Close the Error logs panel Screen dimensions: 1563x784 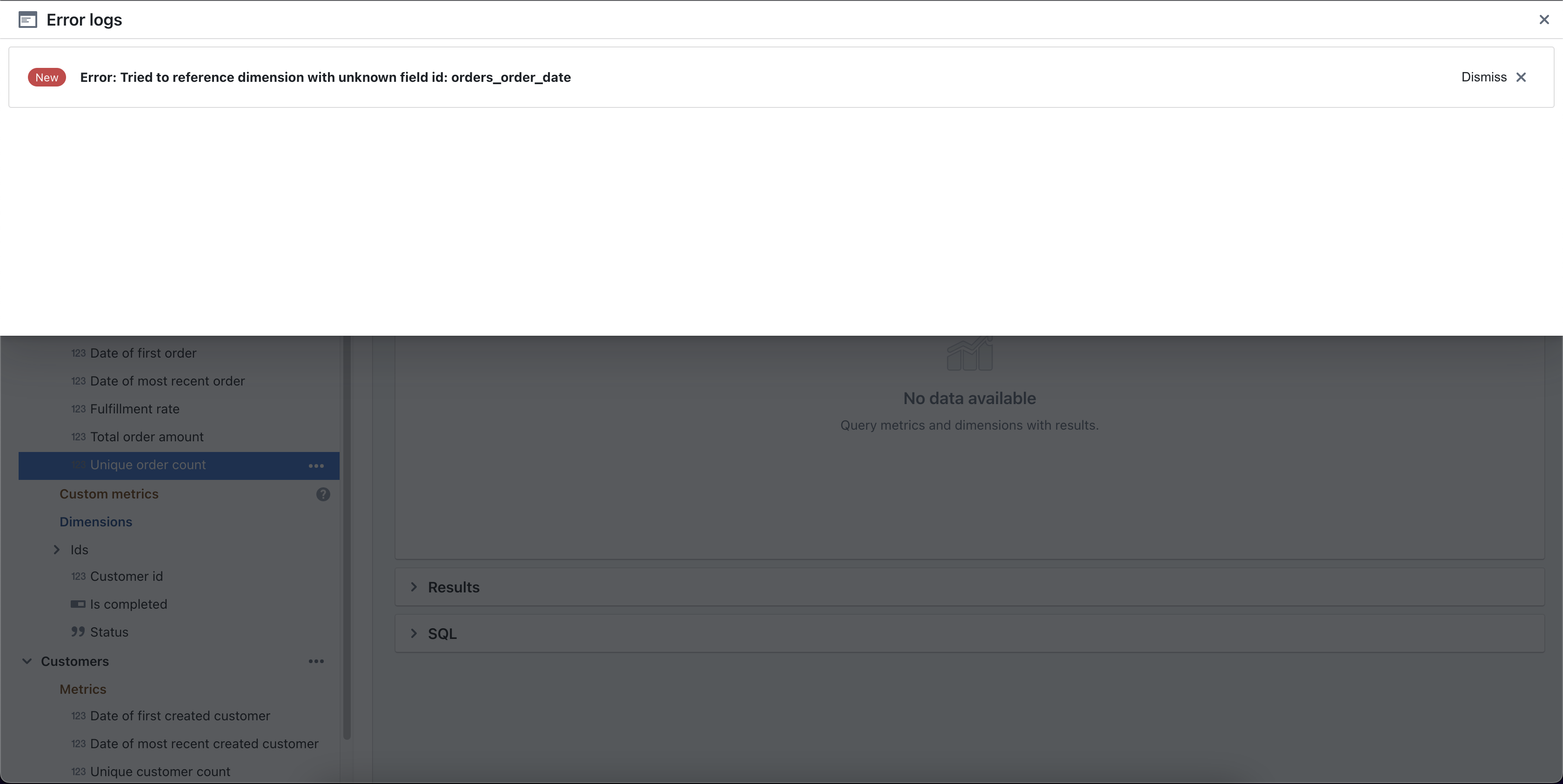click(1543, 20)
